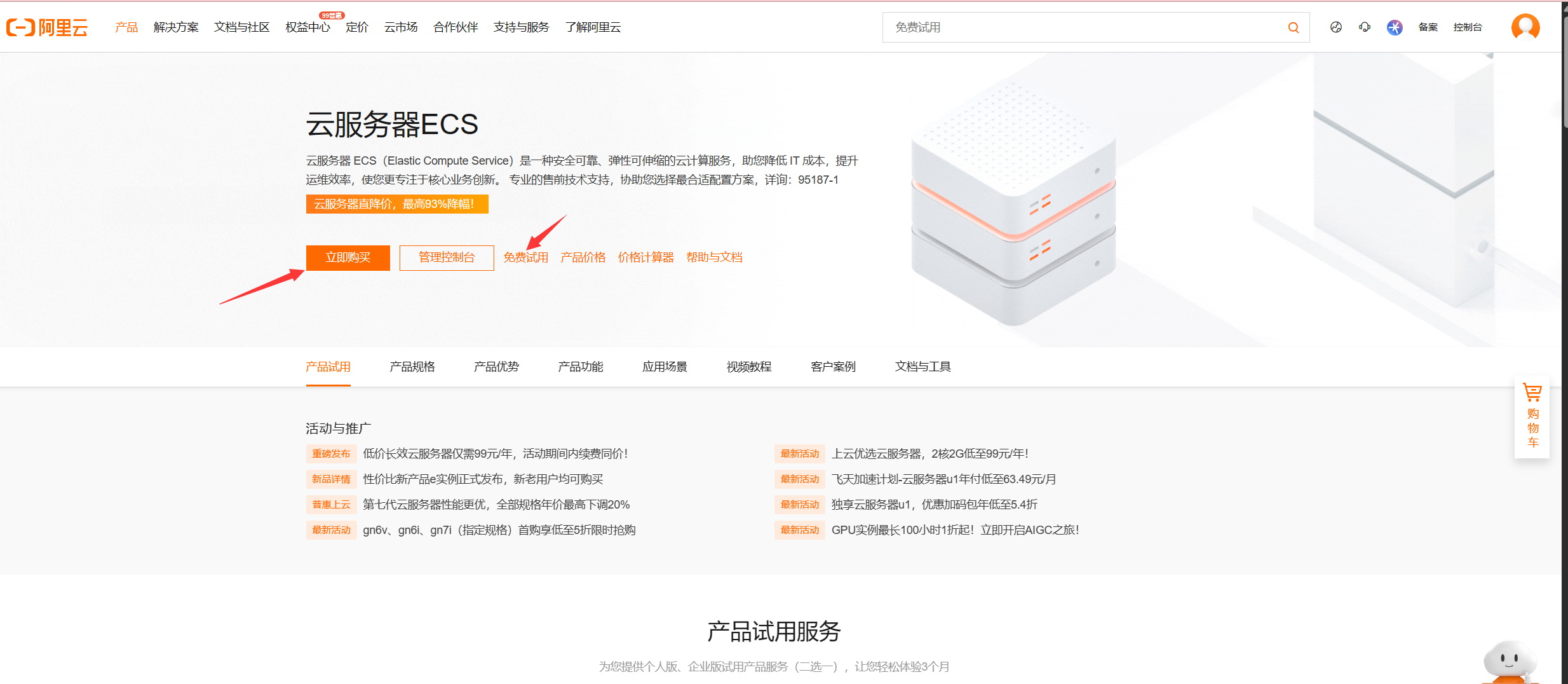This screenshot has width=1568, height=684.
Task: Open 性价比新产品e实例正式发布 link
Action: coord(483,479)
